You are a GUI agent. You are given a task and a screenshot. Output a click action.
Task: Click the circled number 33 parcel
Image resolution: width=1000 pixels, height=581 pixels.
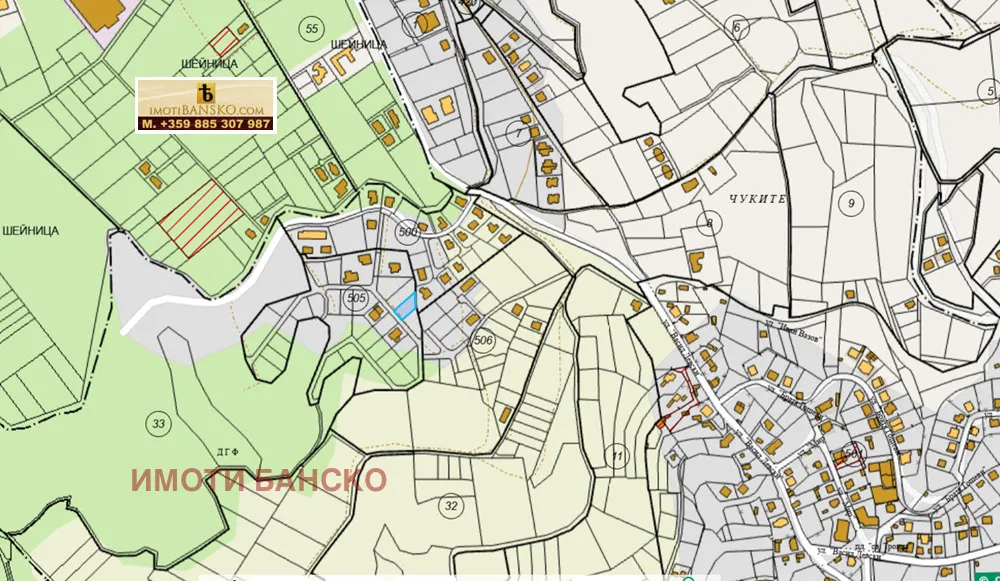(x=158, y=422)
